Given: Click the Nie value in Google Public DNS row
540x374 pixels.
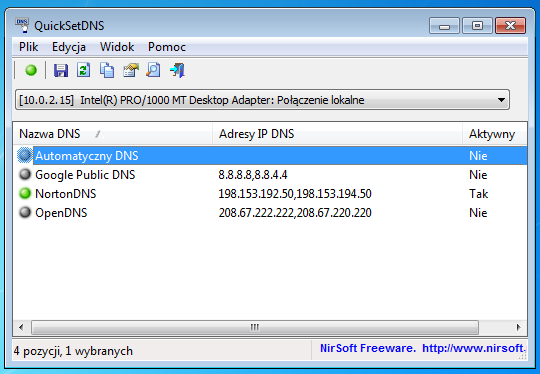Looking at the screenshot, I should click(478, 175).
